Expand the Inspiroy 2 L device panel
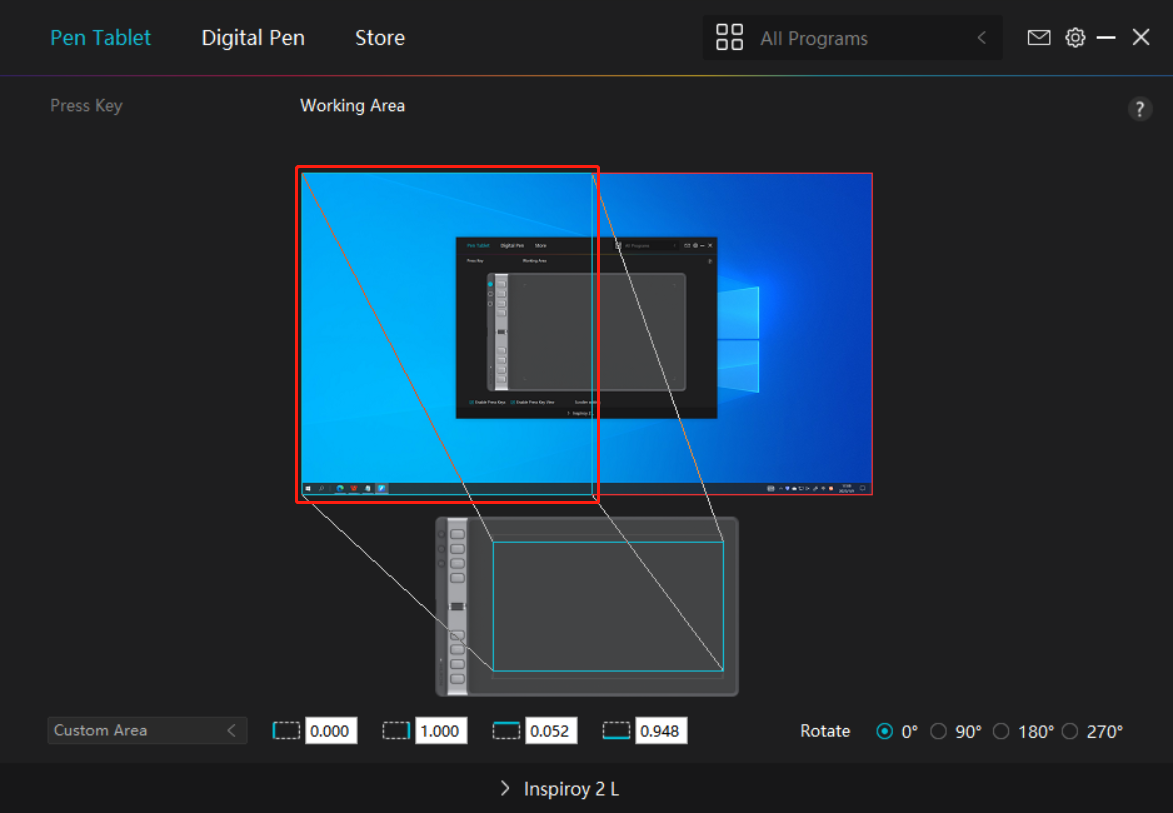The height and width of the screenshot is (813, 1173). point(504,788)
